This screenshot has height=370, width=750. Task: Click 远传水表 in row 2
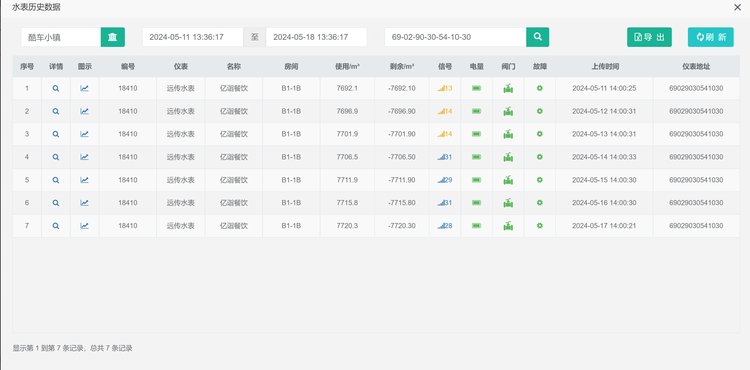click(x=181, y=111)
